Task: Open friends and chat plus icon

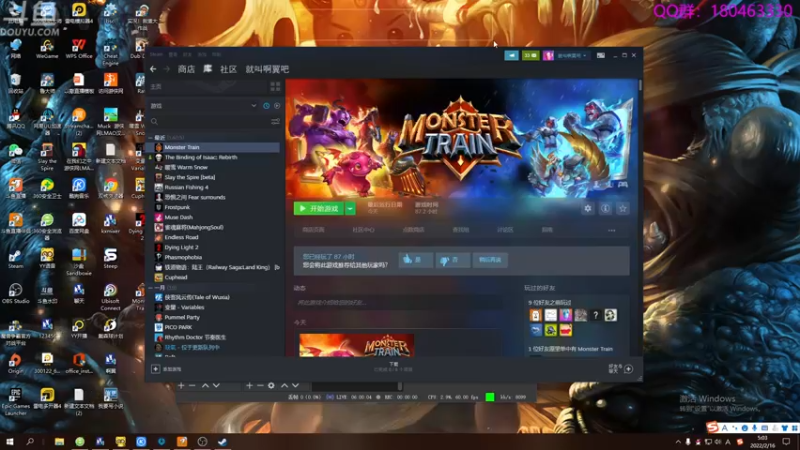Action: coord(629,369)
